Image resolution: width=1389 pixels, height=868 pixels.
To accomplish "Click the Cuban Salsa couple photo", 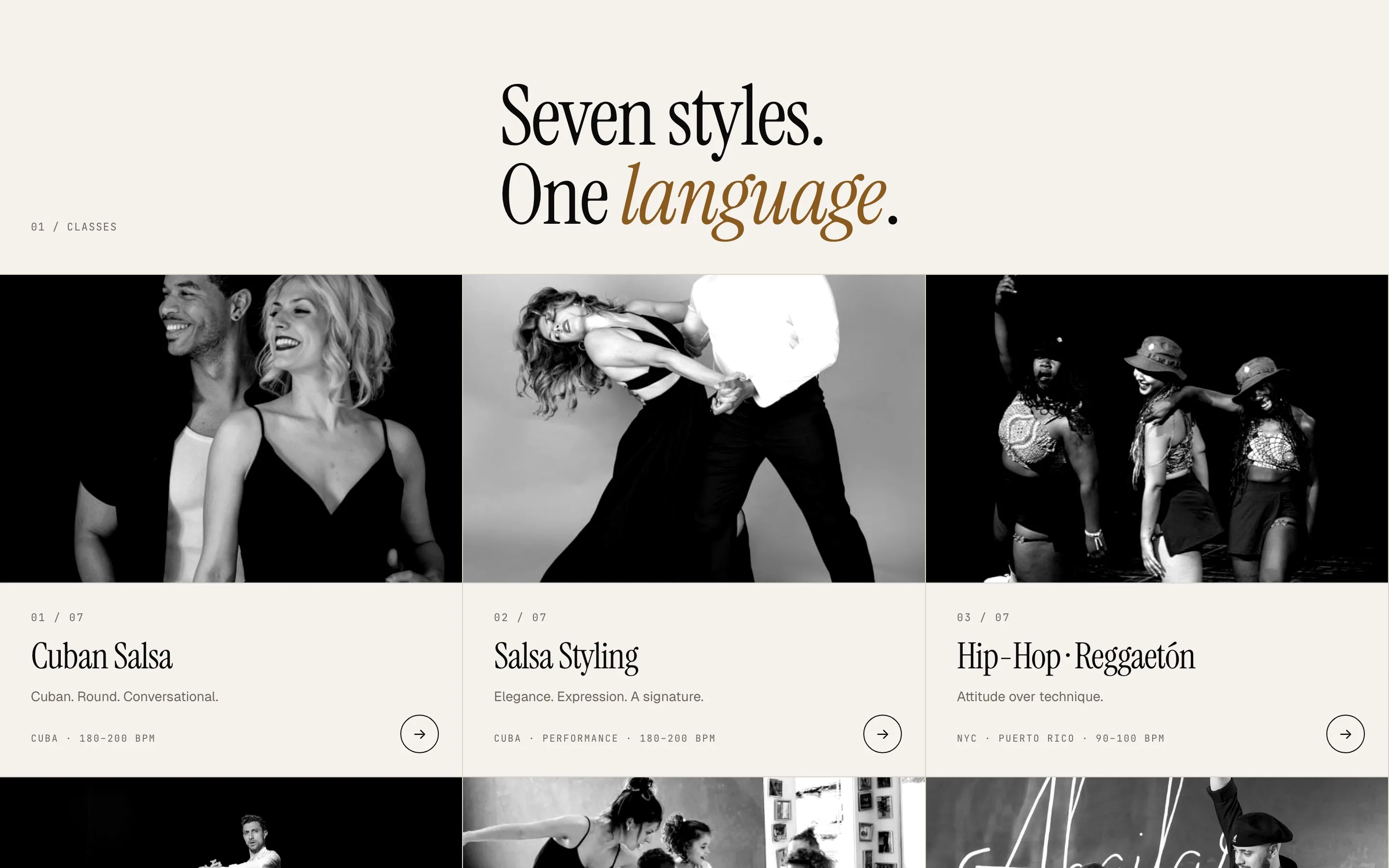I will 231,429.
